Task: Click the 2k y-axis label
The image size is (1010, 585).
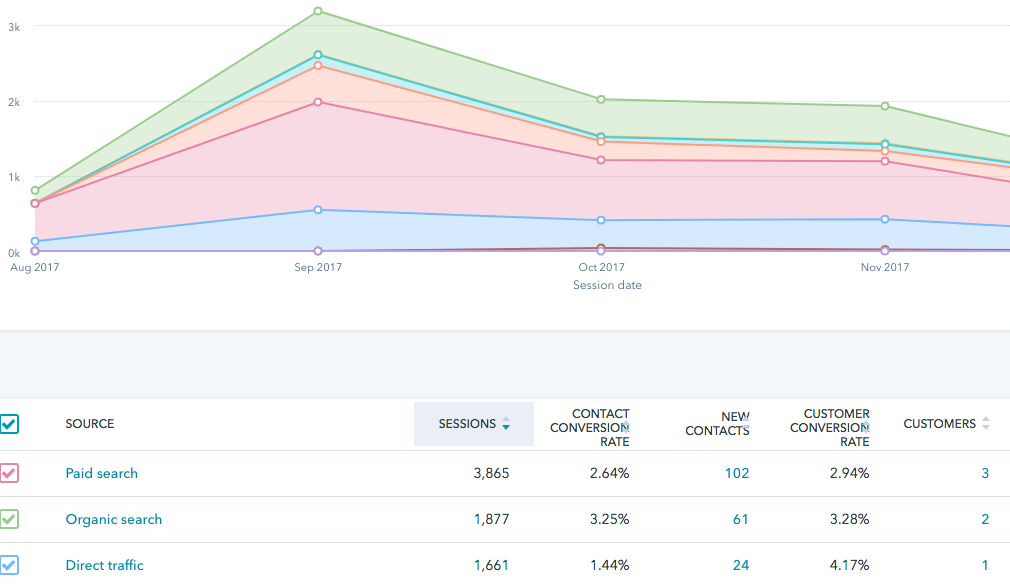Action: 14,102
